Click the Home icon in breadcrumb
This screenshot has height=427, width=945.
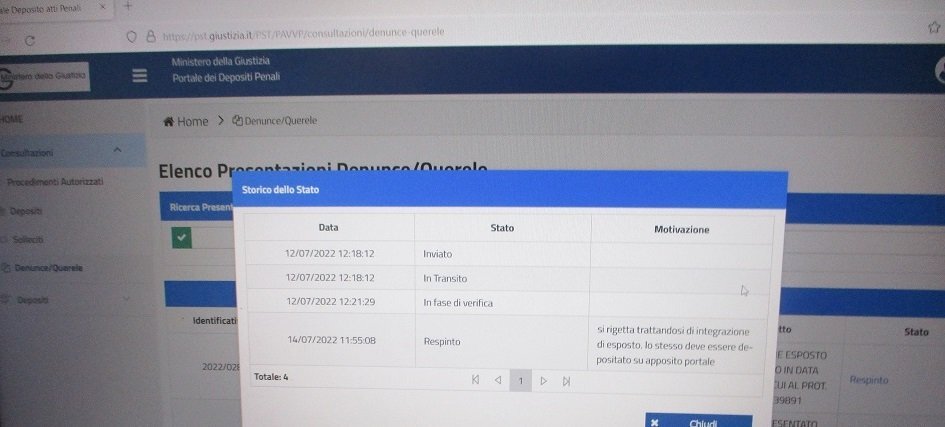169,121
